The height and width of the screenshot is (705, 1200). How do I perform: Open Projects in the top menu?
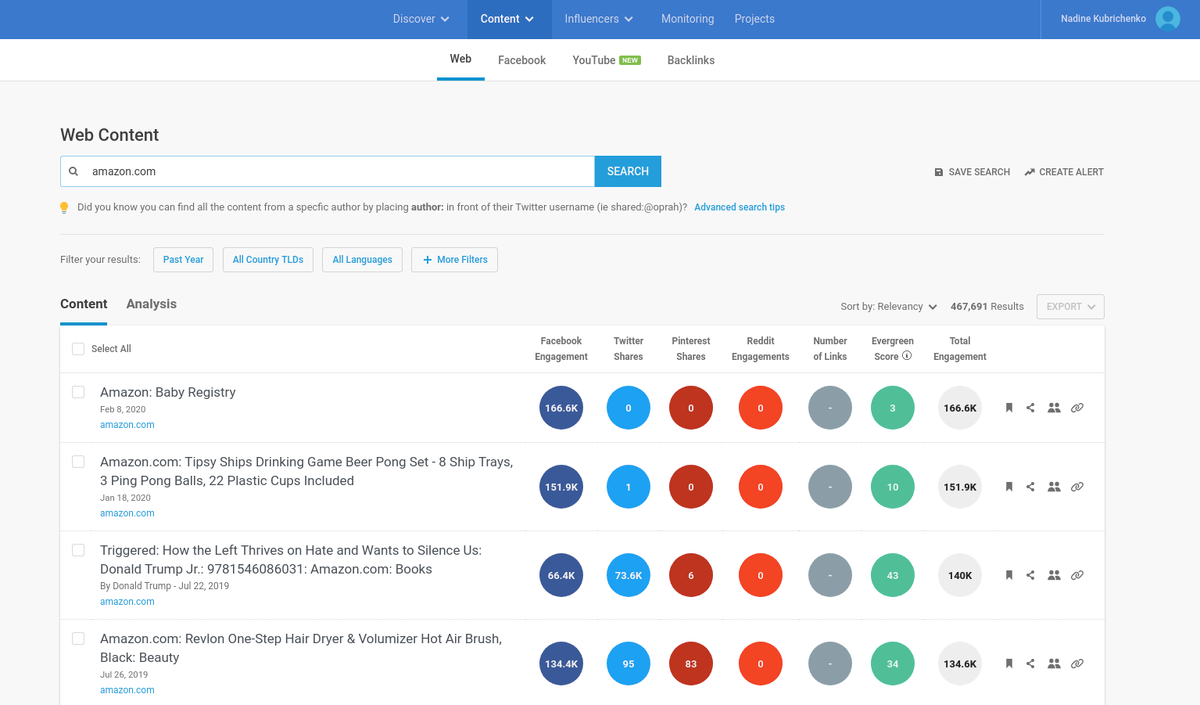(754, 19)
